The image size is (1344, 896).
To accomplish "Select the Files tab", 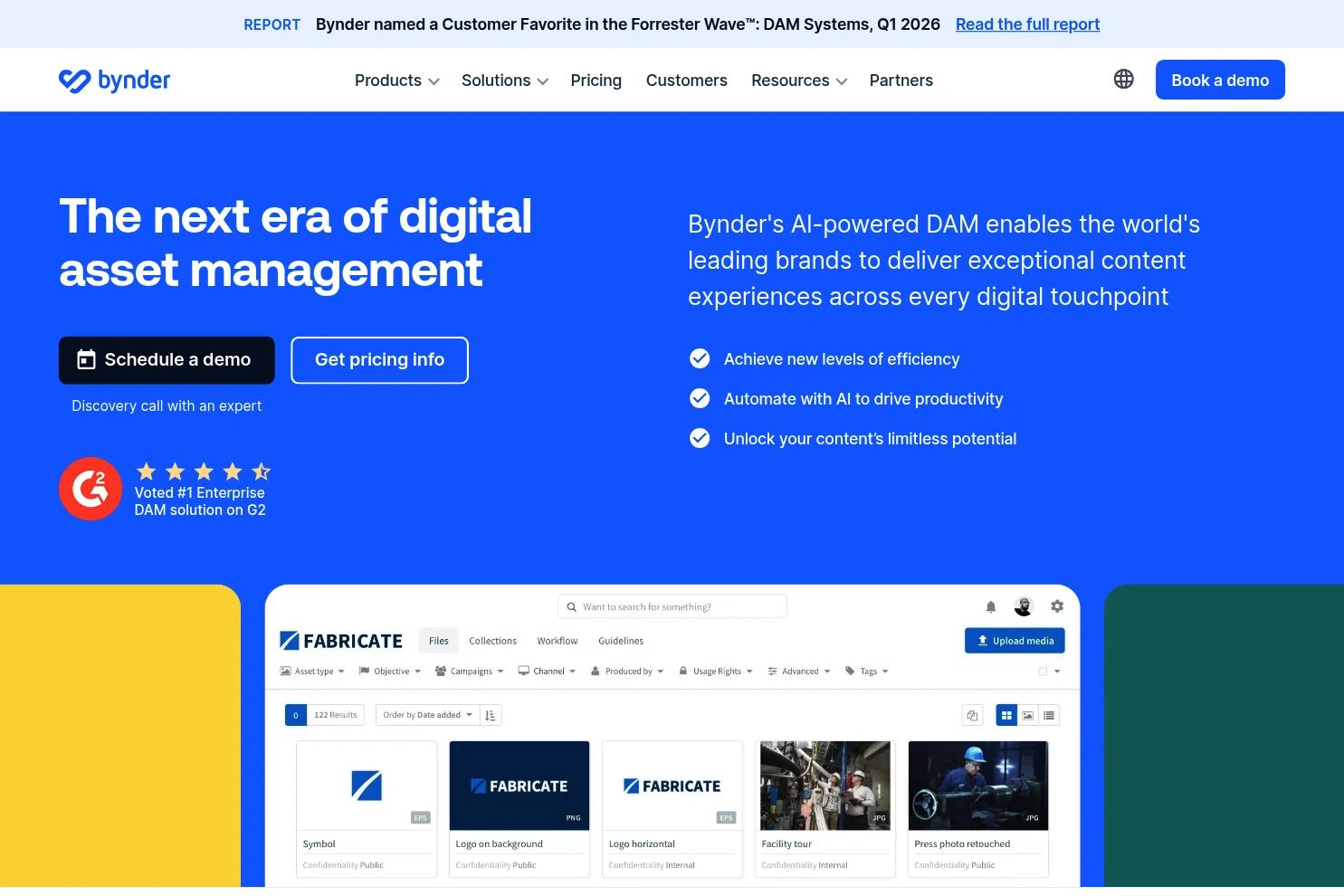I will [439, 641].
